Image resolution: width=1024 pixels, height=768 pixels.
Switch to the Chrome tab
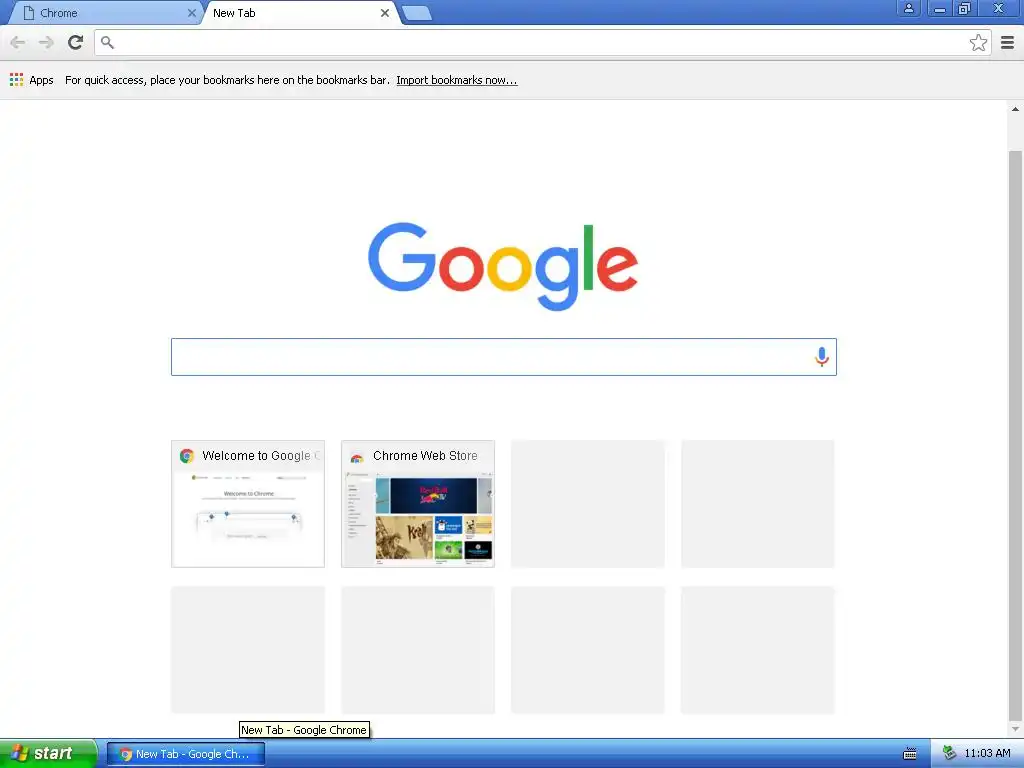tap(104, 13)
